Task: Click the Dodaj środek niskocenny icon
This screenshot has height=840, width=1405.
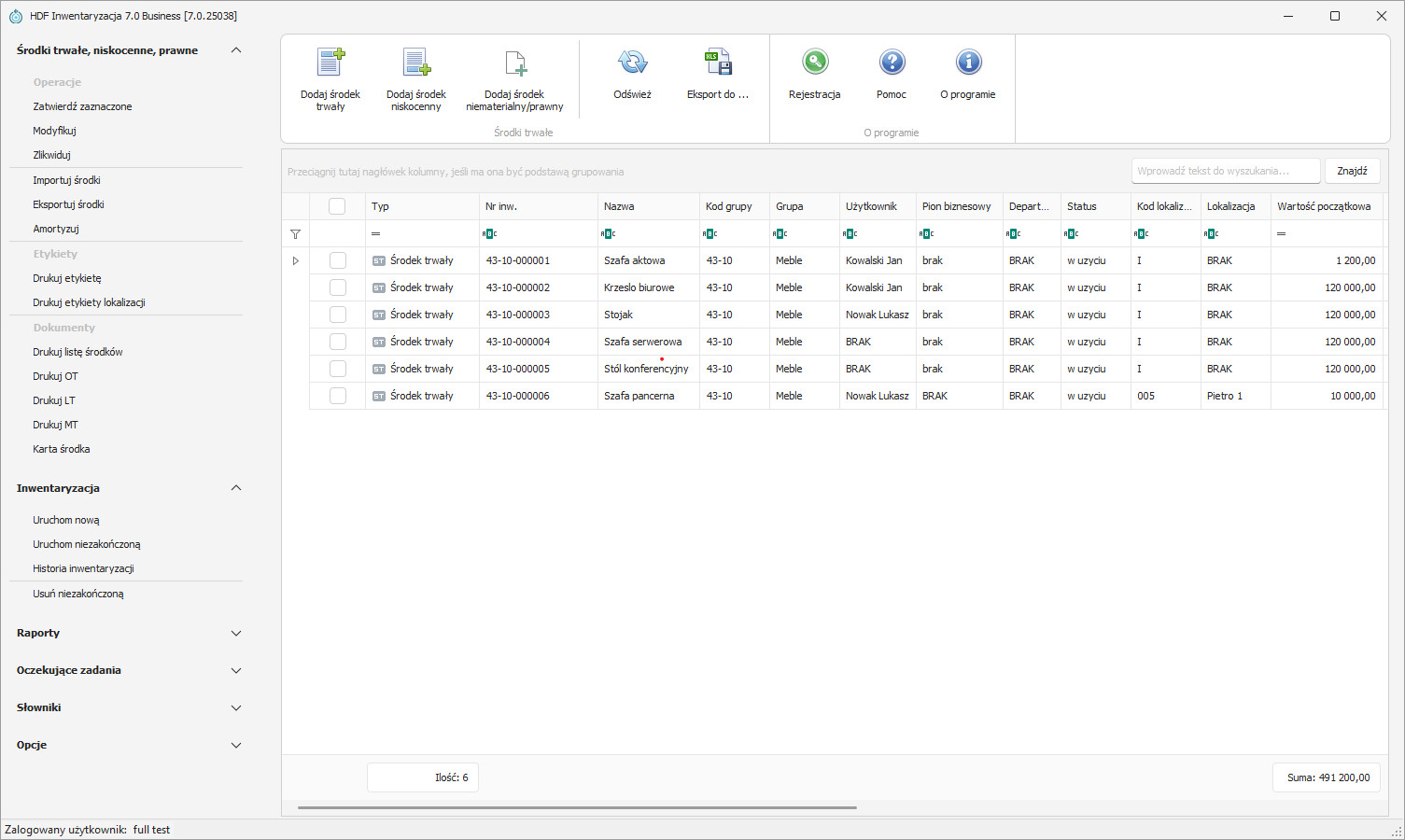Action: tap(416, 63)
